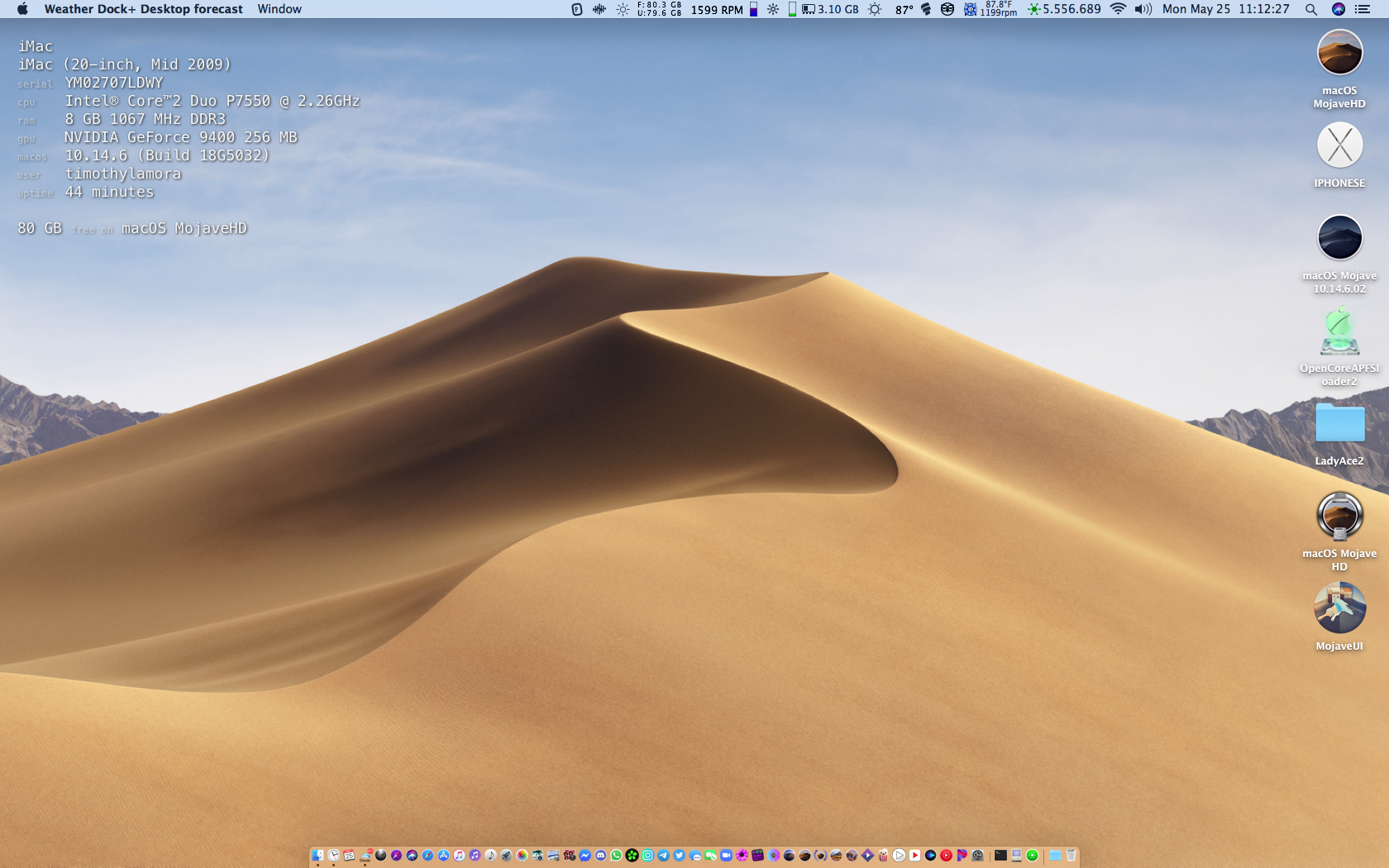Open the Weather Dock+ cloudy icon
Viewport: 1389px width, 868px height.
(365, 856)
